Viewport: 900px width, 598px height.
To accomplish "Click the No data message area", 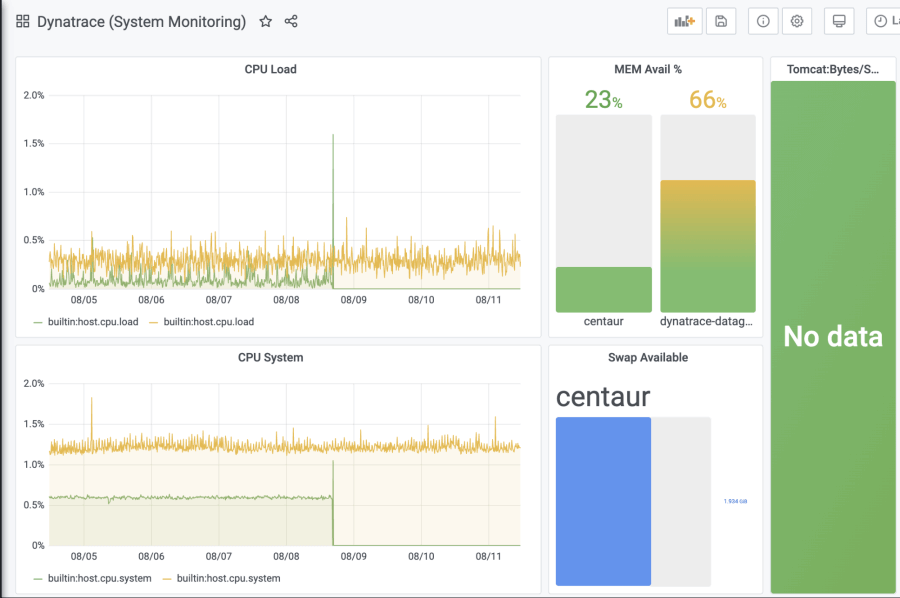I will pos(833,337).
